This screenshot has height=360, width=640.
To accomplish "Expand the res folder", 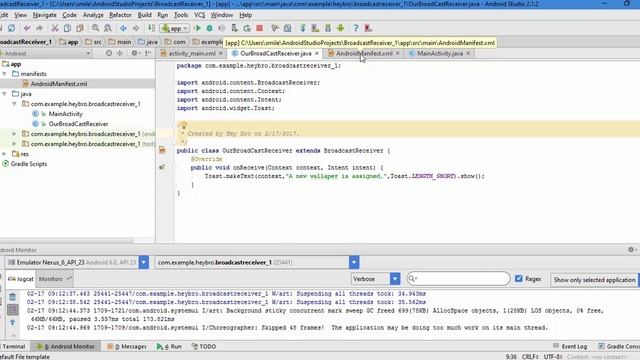I will coord(4,154).
